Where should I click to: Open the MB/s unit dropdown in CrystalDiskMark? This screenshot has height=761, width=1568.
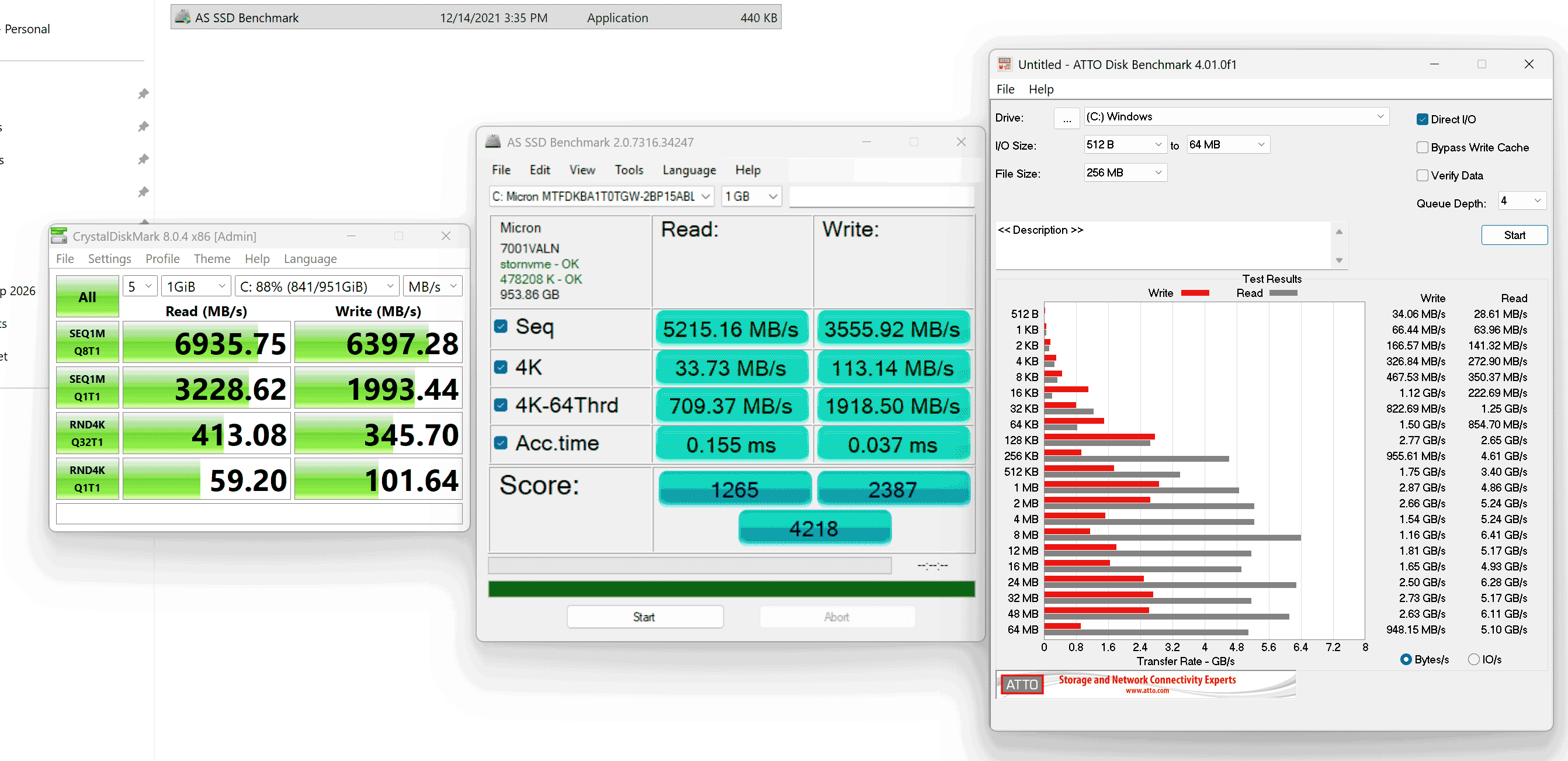click(432, 286)
